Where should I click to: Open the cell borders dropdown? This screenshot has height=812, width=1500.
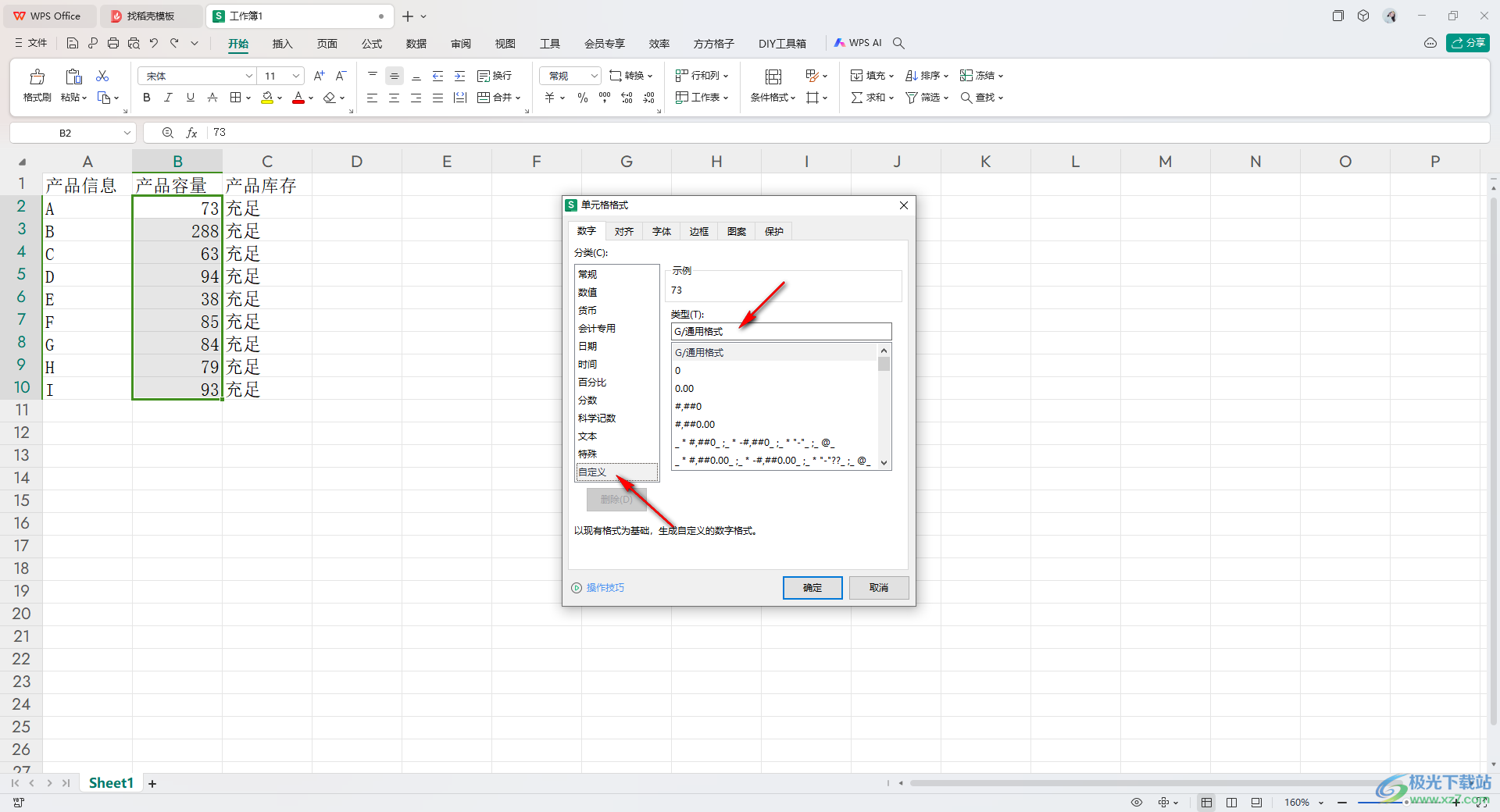pos(248,98)
